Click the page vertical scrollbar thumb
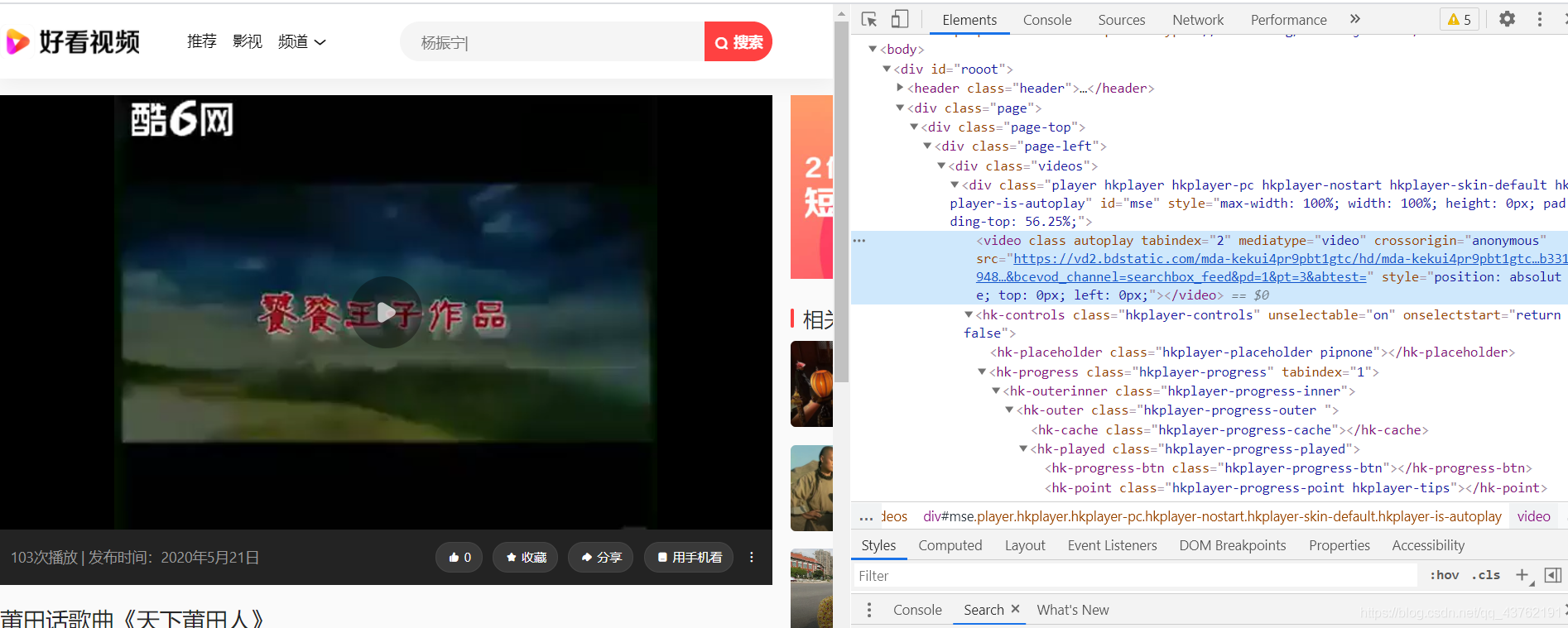The height and width of the screenshot is (628, 1568). click(x=842, y=202)
